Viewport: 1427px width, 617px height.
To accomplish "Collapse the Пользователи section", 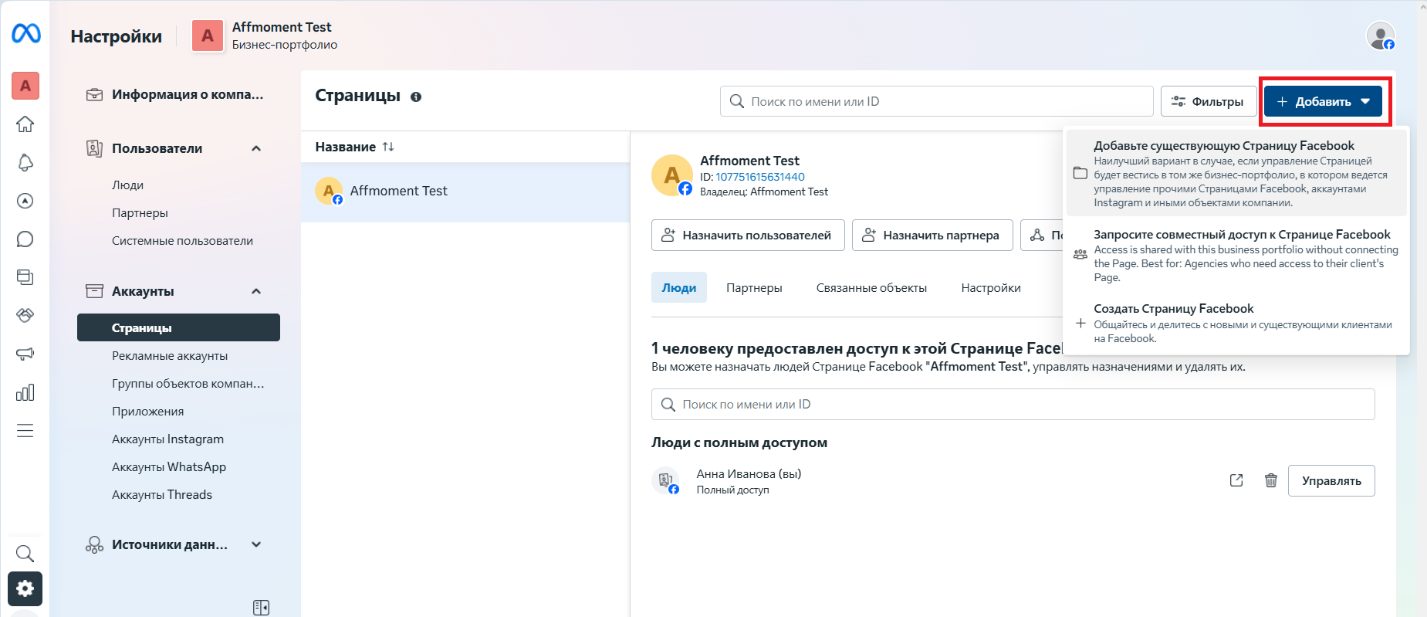I will [x=256, y=148].
